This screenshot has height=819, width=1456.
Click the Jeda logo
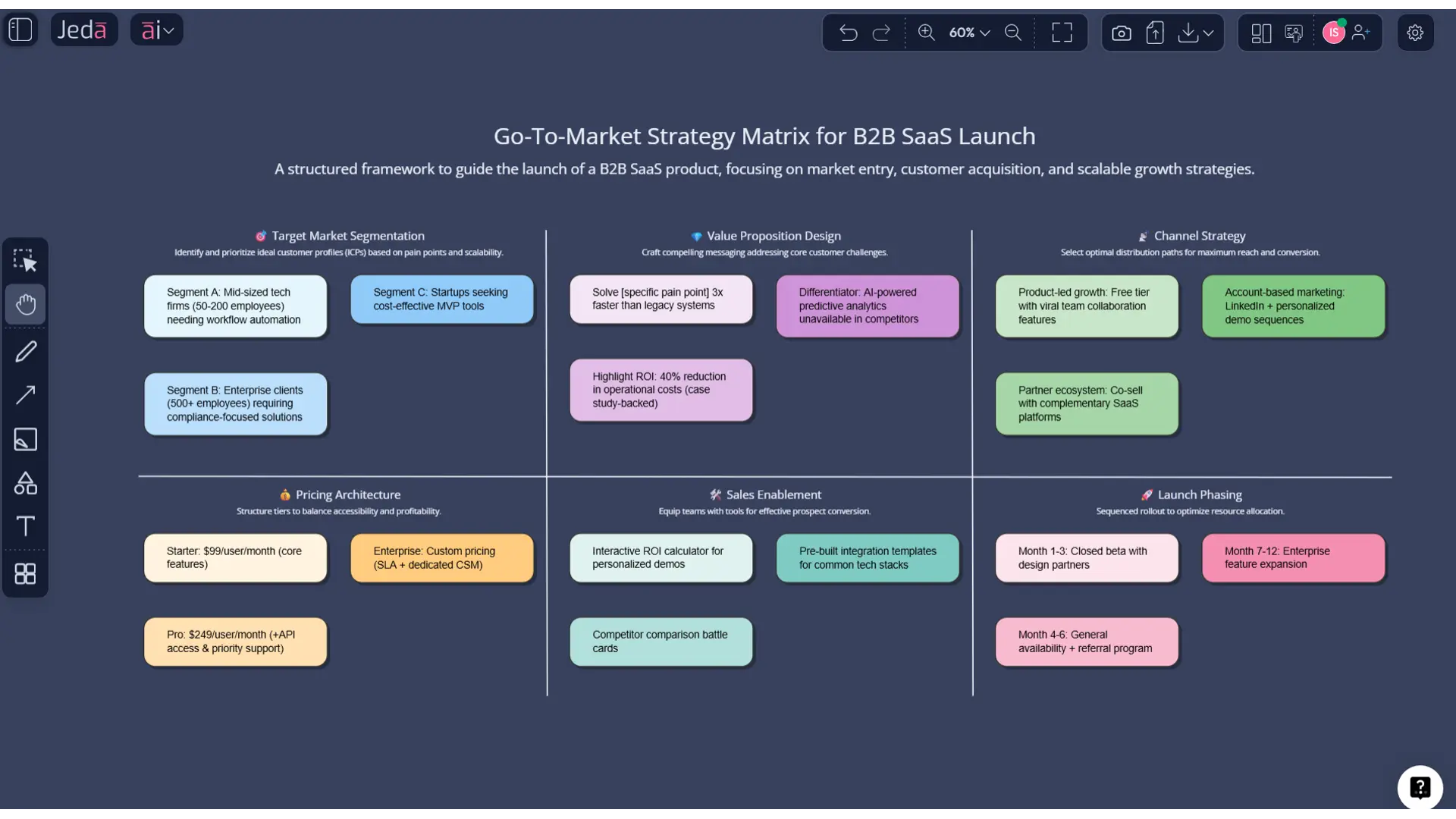point(83,30)
